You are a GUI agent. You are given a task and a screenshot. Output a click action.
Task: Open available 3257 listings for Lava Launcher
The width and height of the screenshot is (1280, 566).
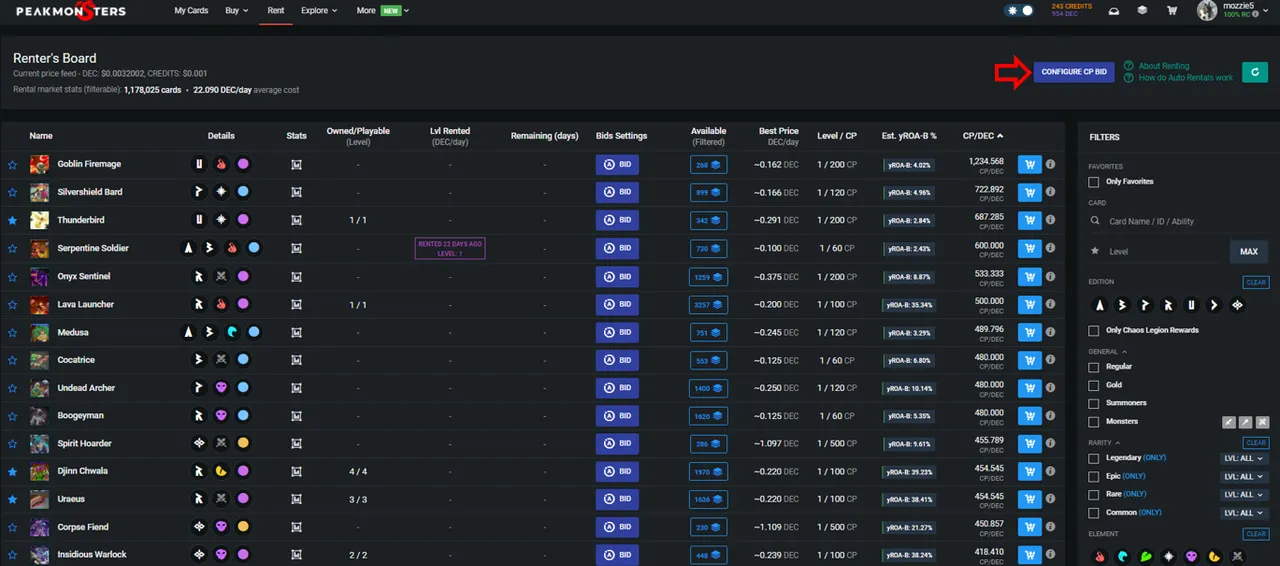(x=708, y=304)
